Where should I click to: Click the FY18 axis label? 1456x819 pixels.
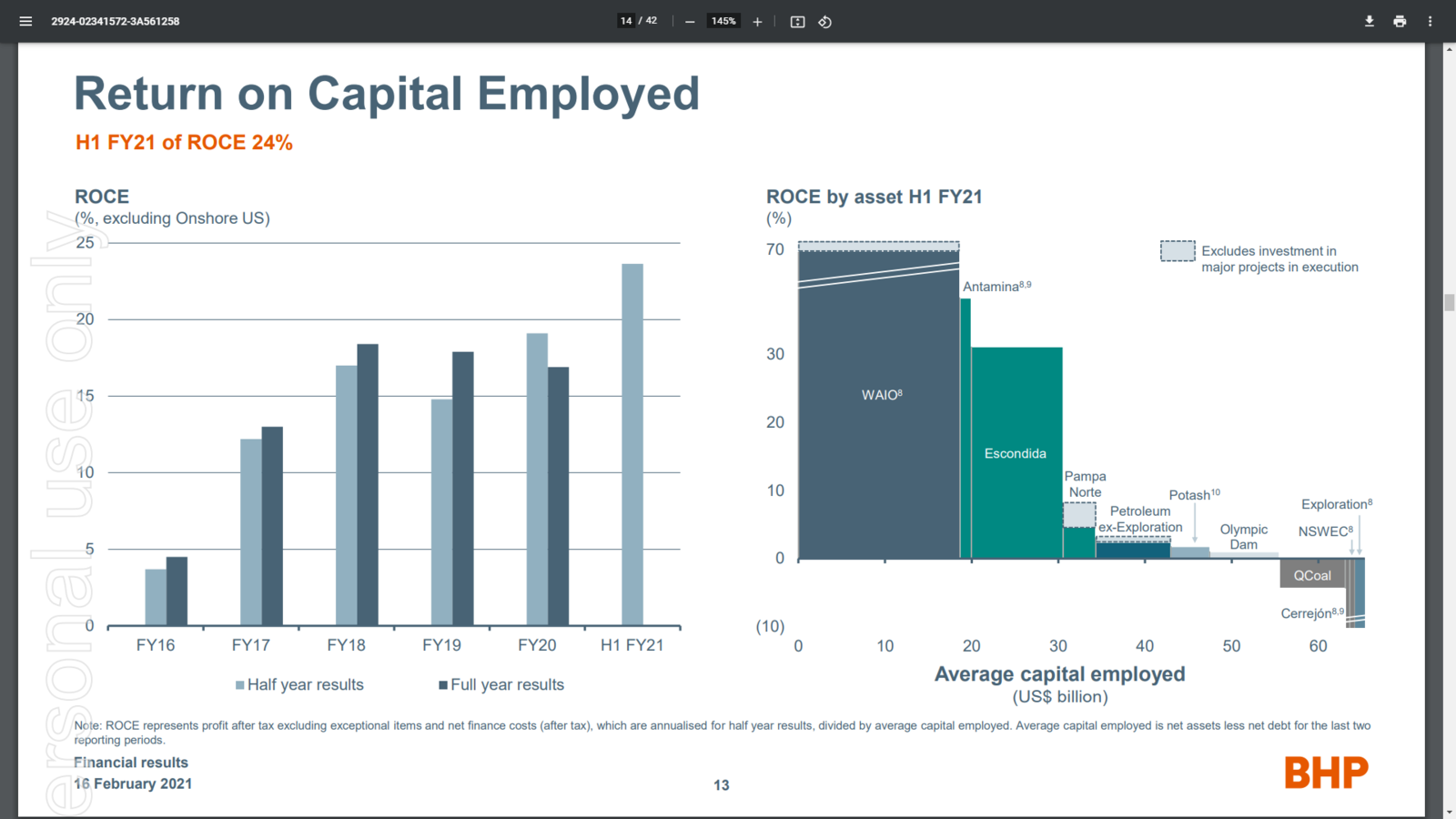click(x=347, y=645)
